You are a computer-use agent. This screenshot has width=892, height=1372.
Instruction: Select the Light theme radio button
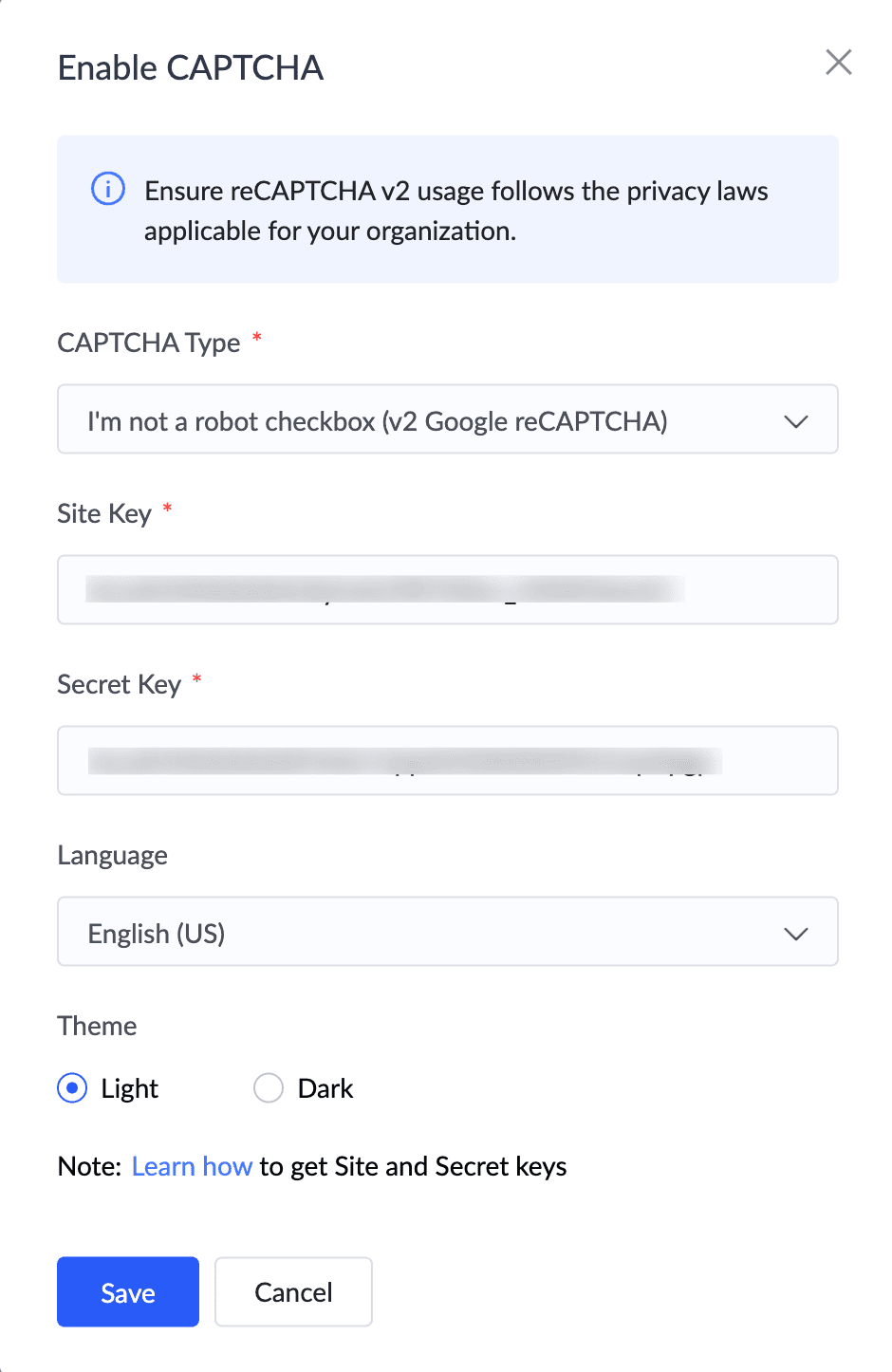[72, 1088]
